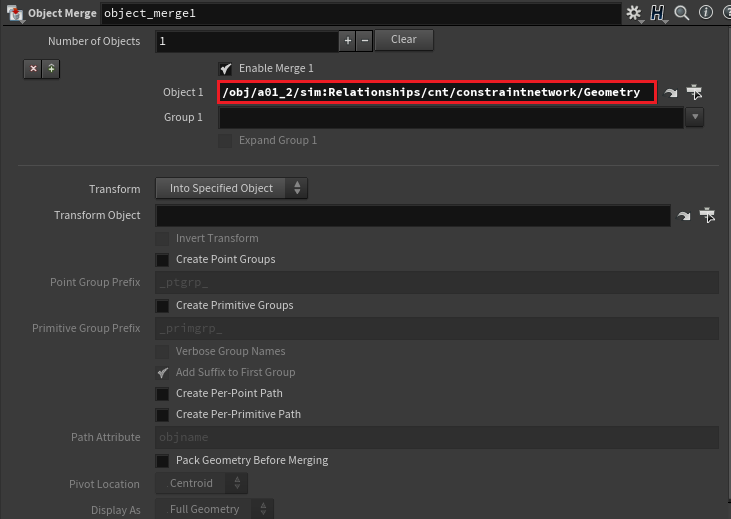
Task: Open the gear settings menu icon
Action: click(634, 13)
